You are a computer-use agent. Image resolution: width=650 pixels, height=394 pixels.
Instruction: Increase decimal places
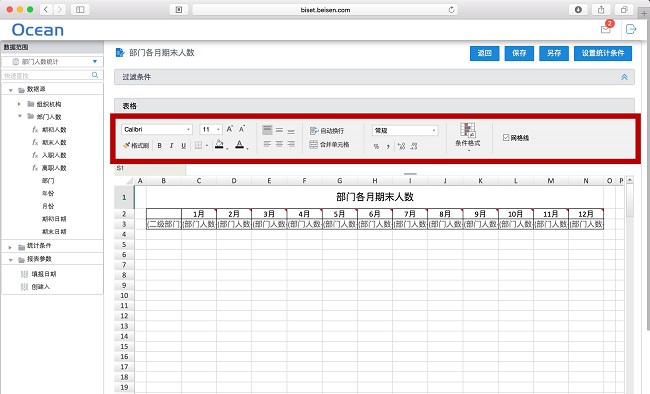(x=401, y=146)
